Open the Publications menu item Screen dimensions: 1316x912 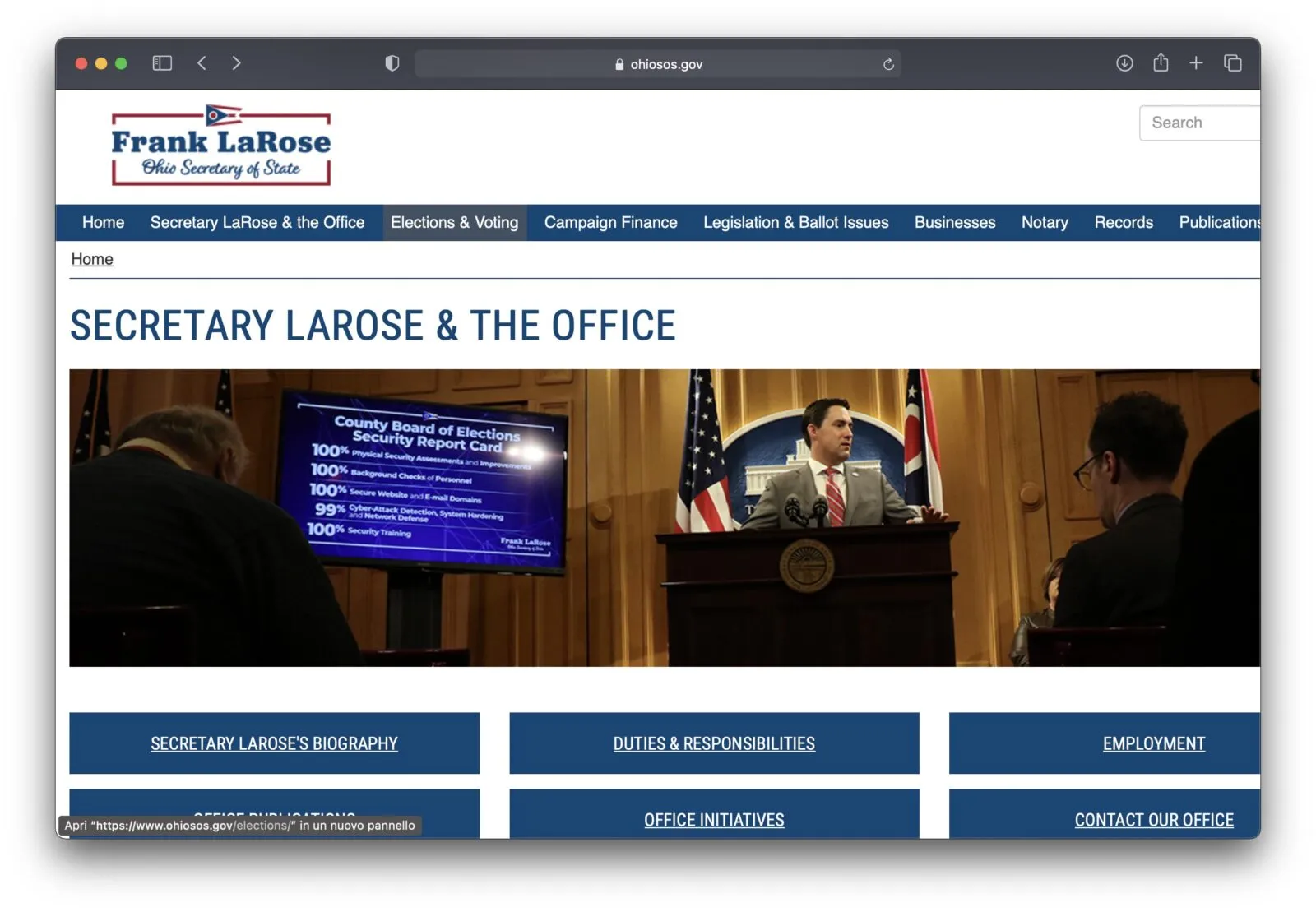tap(1219, 223)
